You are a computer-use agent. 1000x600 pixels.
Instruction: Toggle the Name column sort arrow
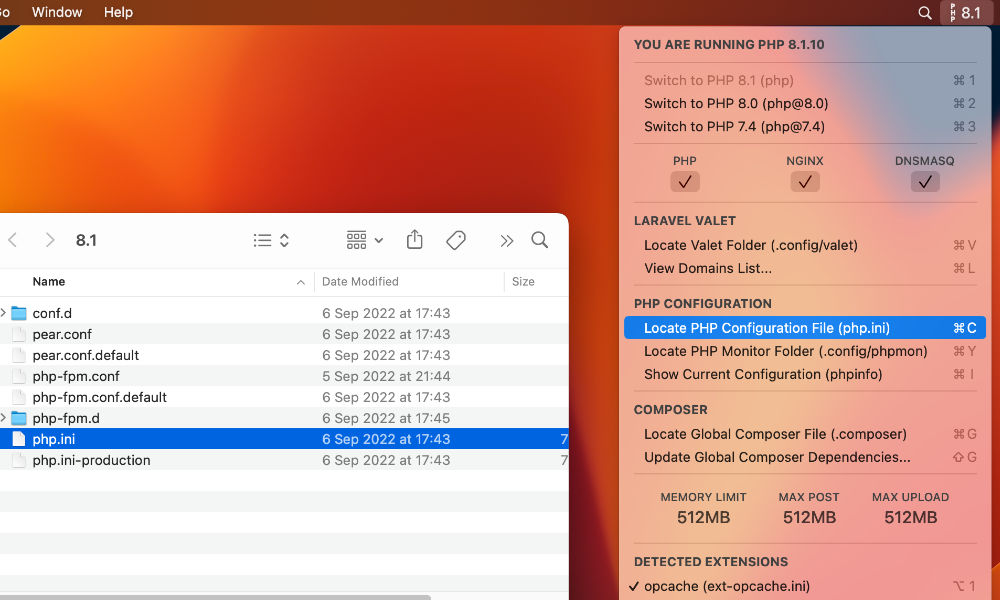(300, 282)
